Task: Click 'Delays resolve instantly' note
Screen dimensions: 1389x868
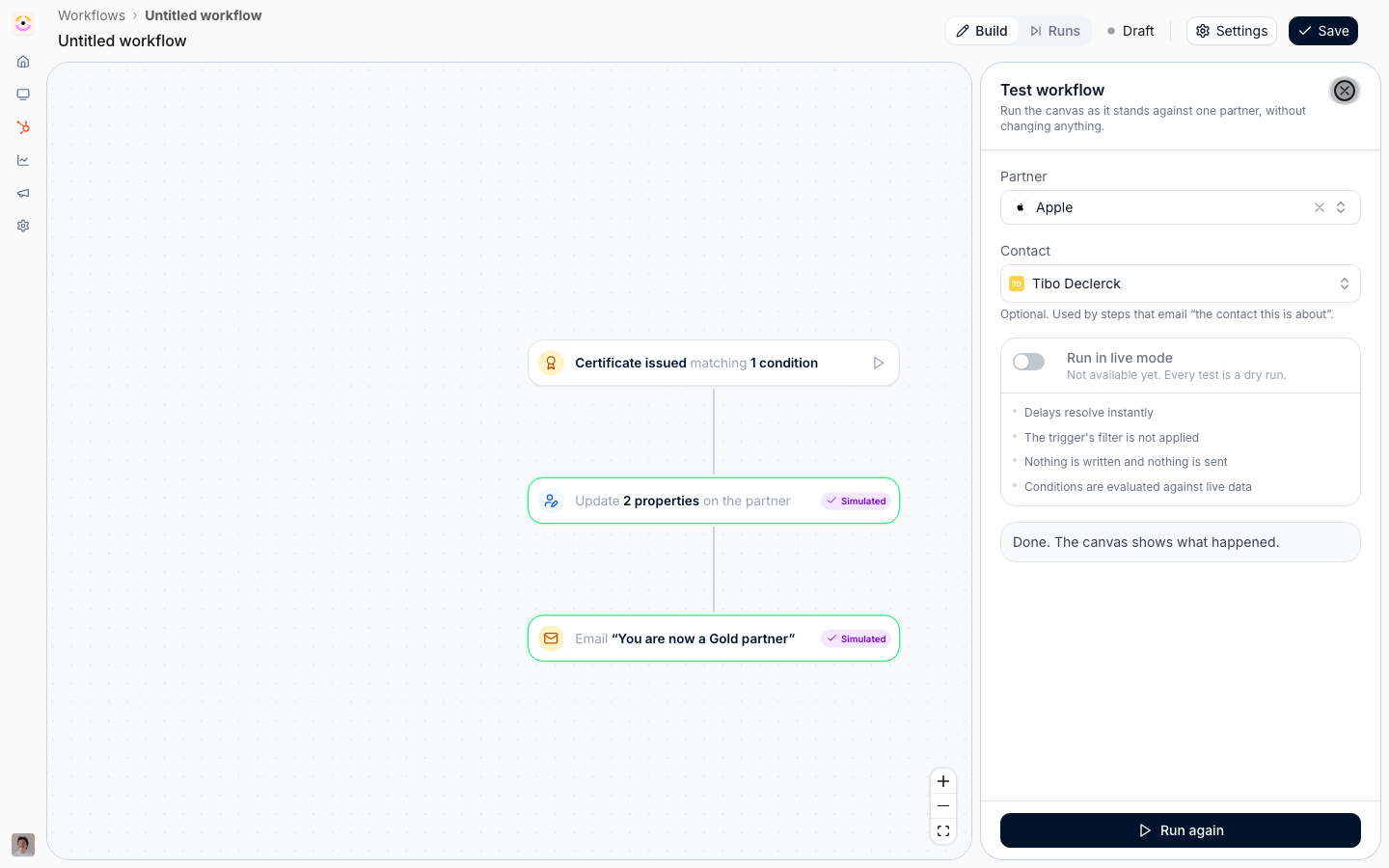Action: [1089, 413]
